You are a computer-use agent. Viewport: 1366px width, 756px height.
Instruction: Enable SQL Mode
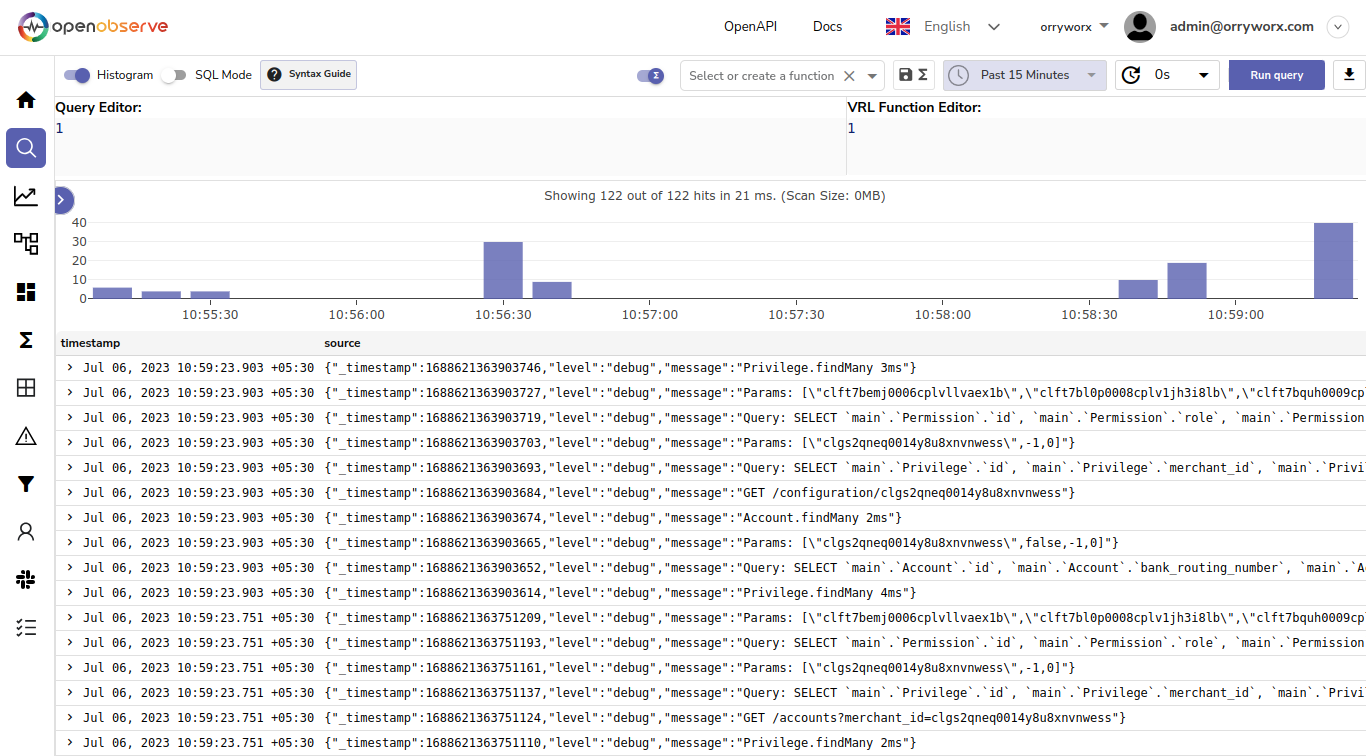pos(172,74)
